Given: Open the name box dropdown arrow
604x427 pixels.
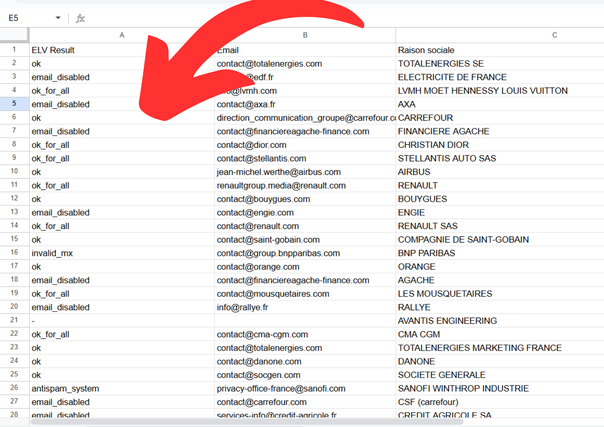Looking at the screenshot, I should coord(58,18).
